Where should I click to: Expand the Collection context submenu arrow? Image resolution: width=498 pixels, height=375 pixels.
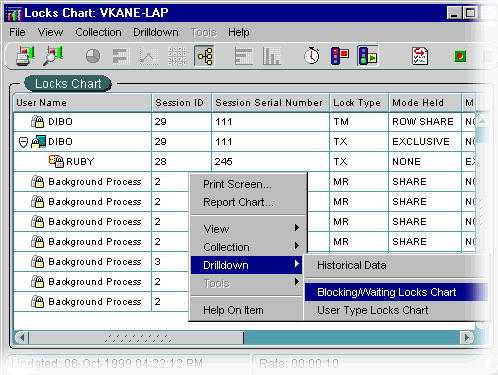tap(297, 246)
